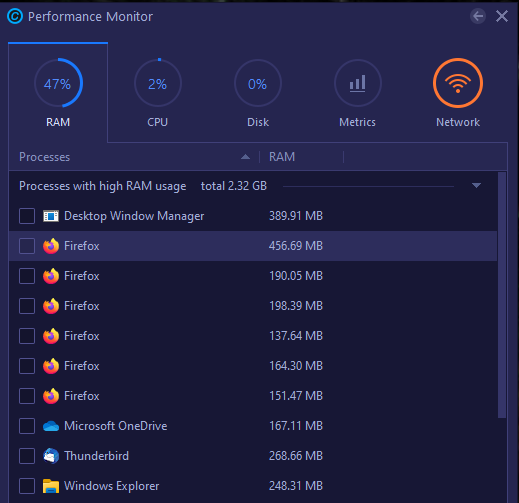Click Firefox icon in 151.47 MB row
Image resolution: width=519 pixels, height=503 pixels.
click(x=51, y=396)
